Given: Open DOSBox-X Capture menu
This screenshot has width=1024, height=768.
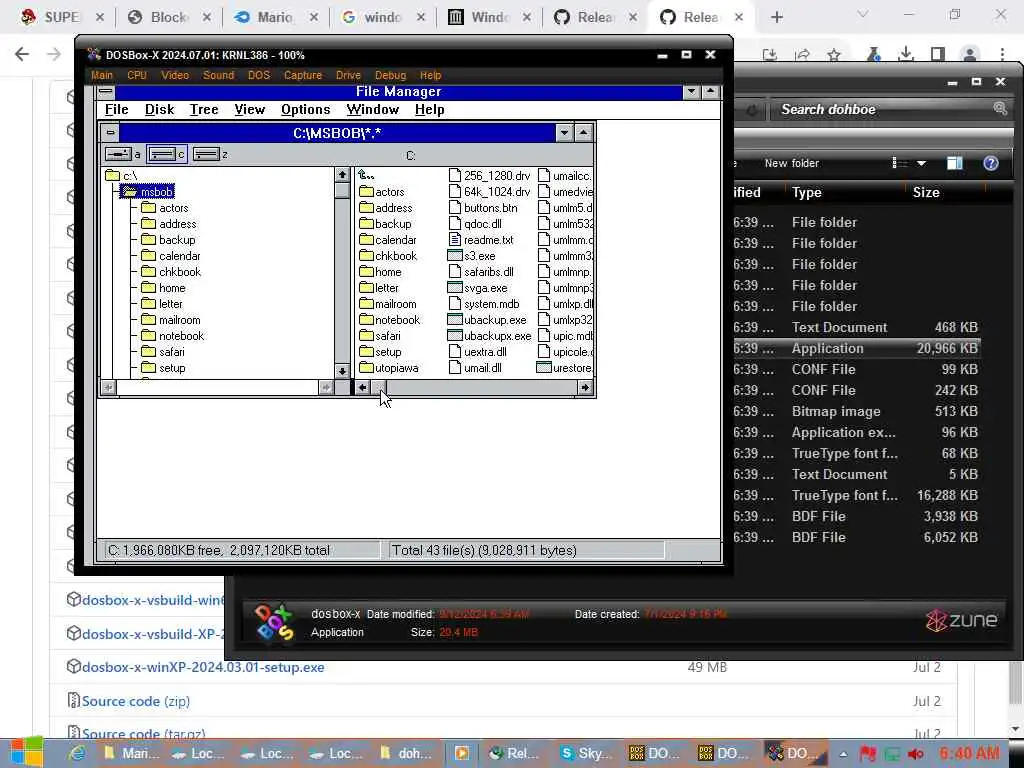Looking at the screenshot, I should coord(302,75).
